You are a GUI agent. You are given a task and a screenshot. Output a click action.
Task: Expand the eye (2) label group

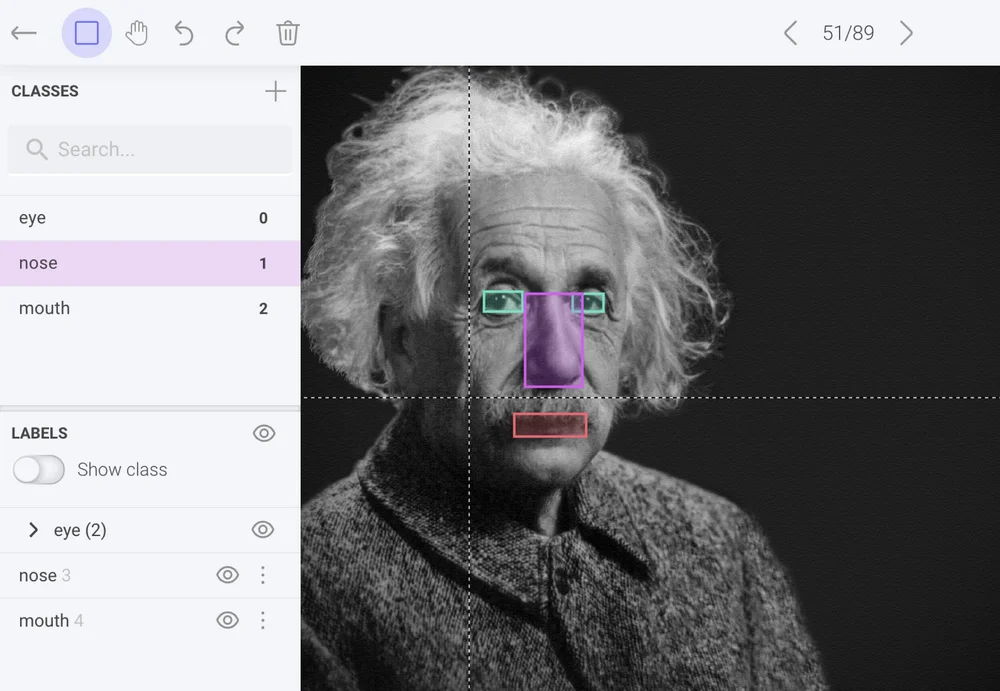tap(33, 530)
